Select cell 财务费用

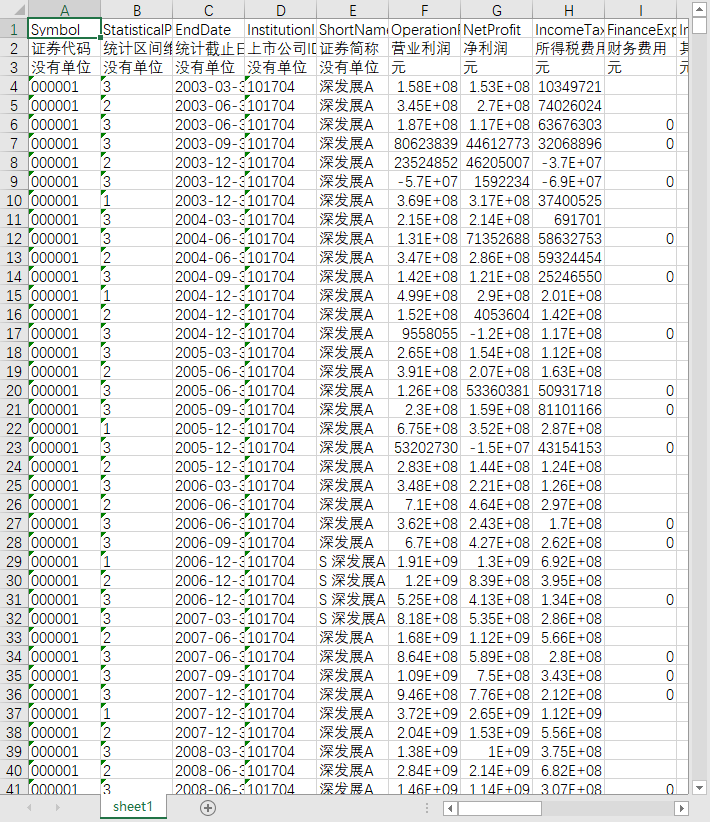[x=640, y=48]
